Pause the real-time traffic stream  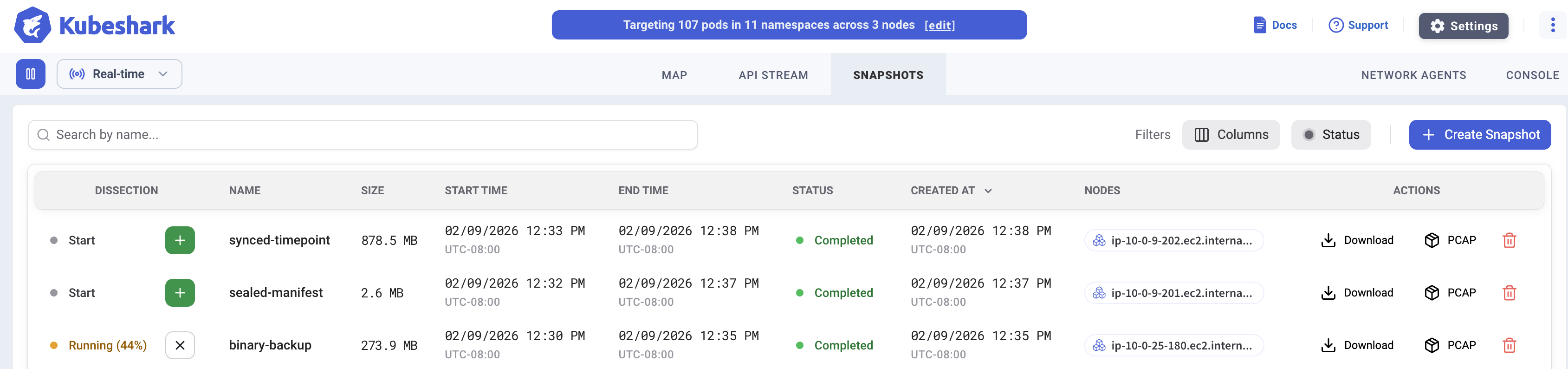(x=31, y=74)
